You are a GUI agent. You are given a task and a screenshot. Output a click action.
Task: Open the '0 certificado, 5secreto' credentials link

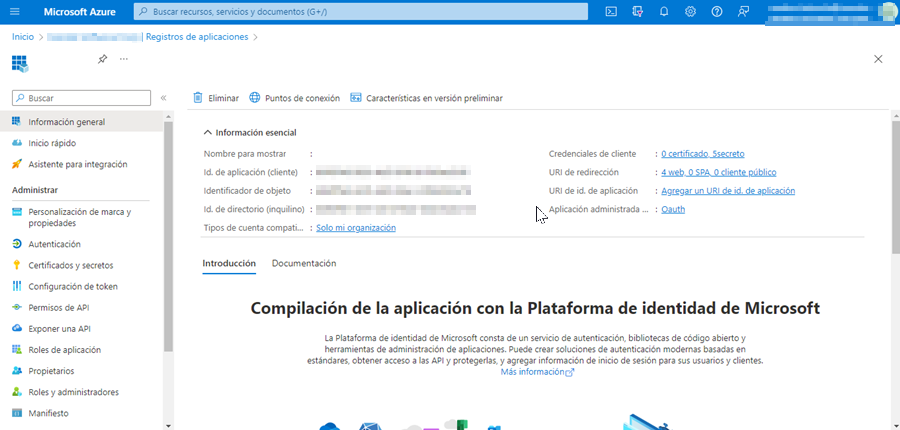click(x=703, y=154)
